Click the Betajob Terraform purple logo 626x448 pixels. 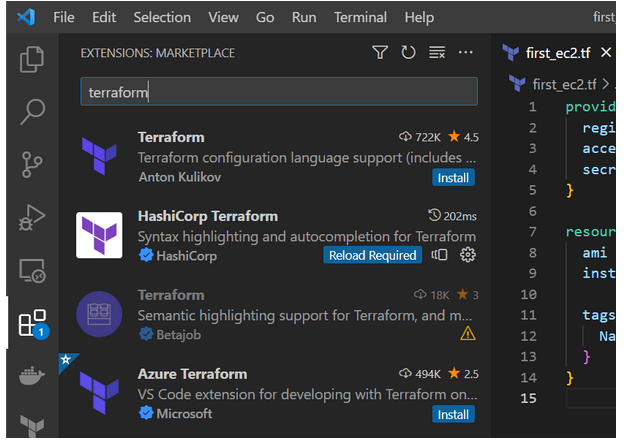pos(99,314)
